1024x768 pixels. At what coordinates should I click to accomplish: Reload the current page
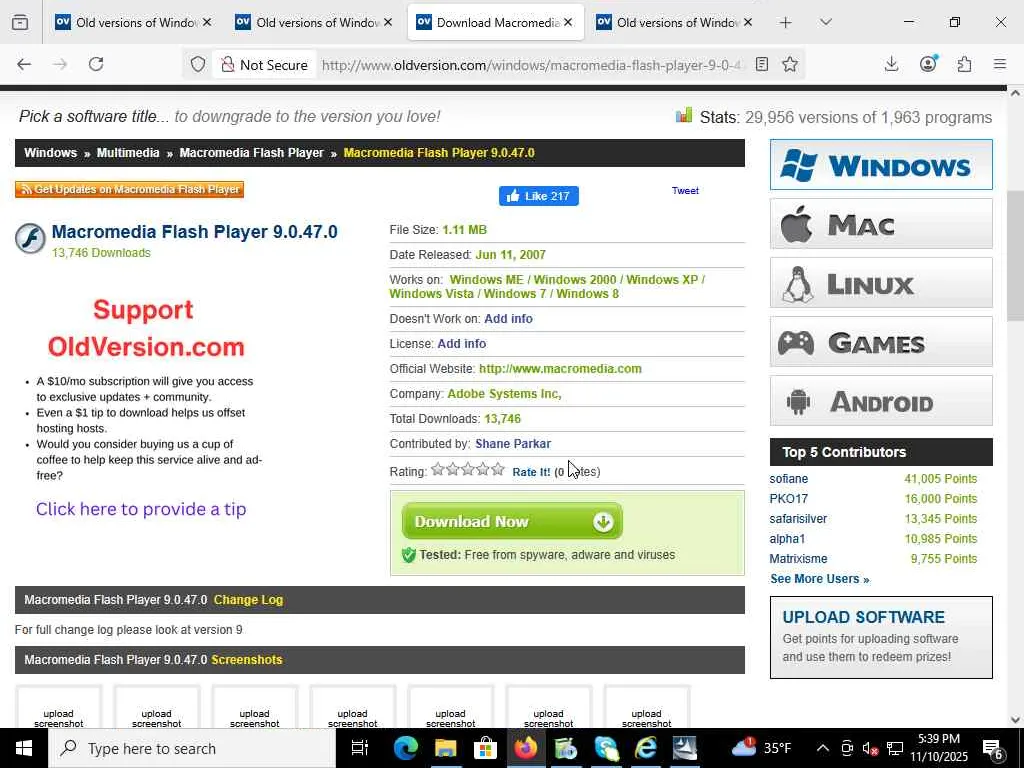coord(96,64)
